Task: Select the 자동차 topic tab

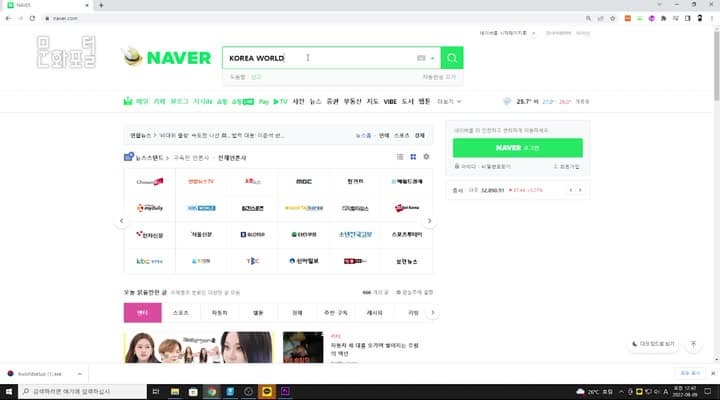Action: tap(219, 313)
